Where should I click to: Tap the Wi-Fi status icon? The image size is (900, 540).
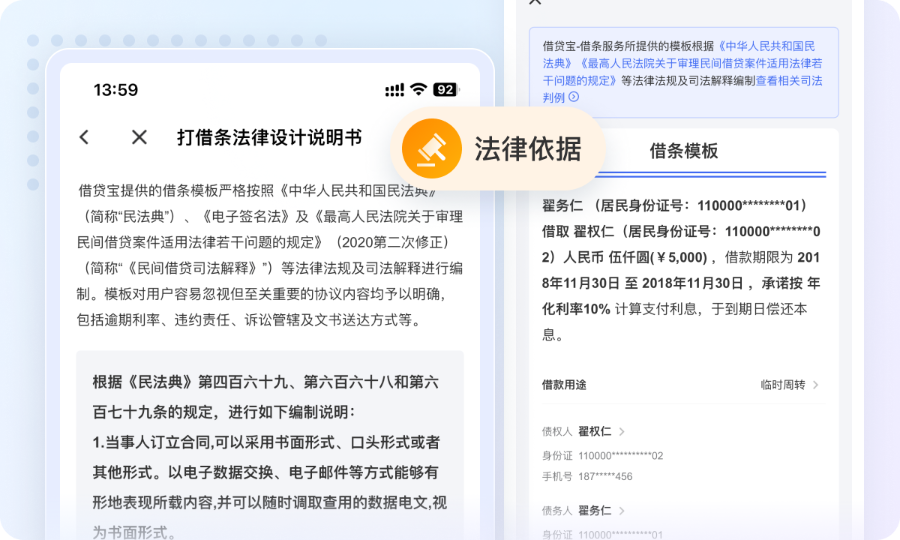point(418,90)
